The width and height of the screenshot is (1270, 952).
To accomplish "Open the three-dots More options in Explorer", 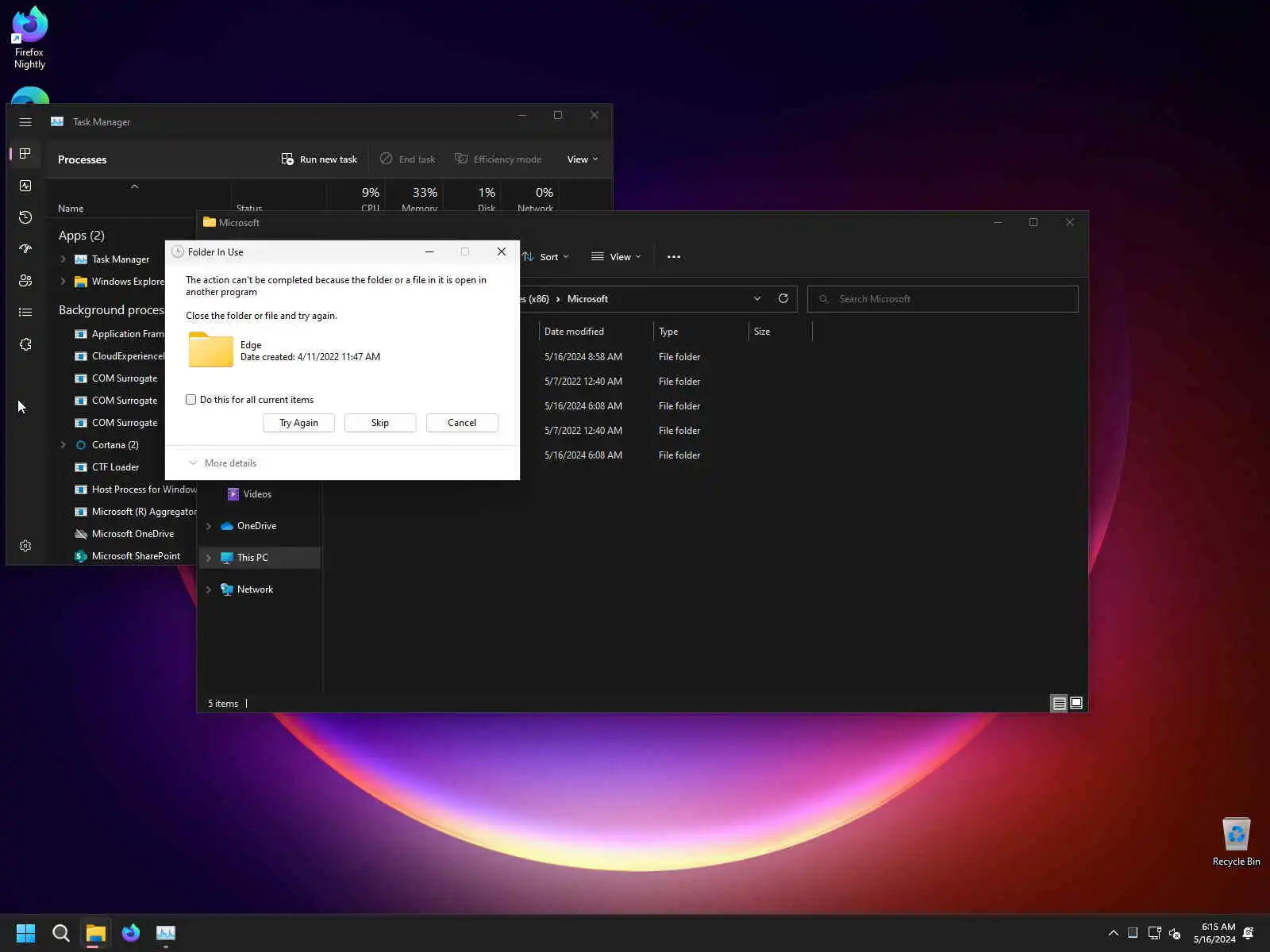I will [x=674, y=257].
